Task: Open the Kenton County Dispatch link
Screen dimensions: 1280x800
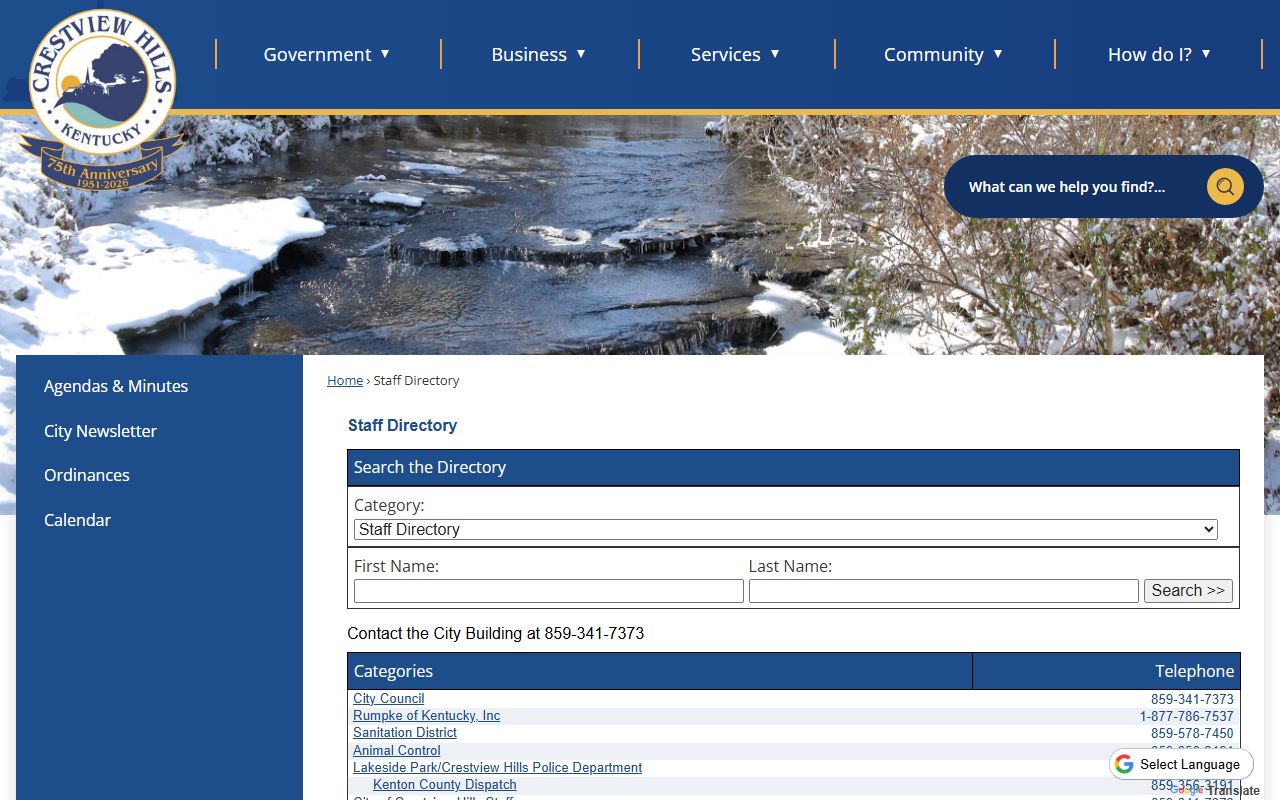Action: (445, 785)
